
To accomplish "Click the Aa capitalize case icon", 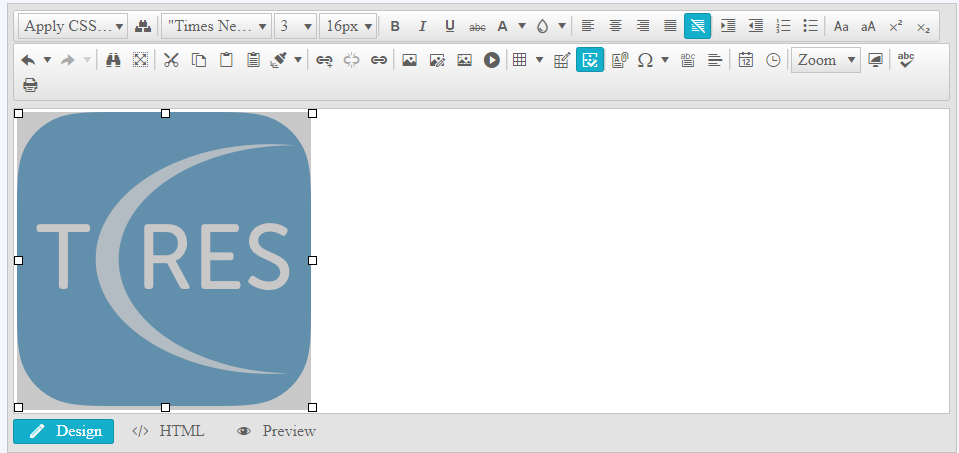I will coord(842,26).
